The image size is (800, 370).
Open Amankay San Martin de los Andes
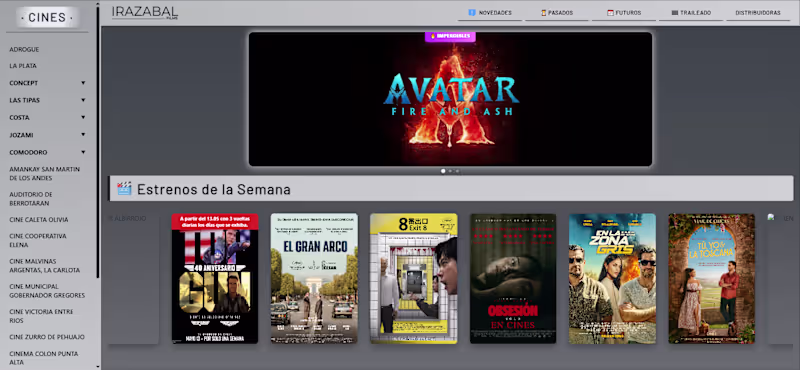[x=44, y=173]
